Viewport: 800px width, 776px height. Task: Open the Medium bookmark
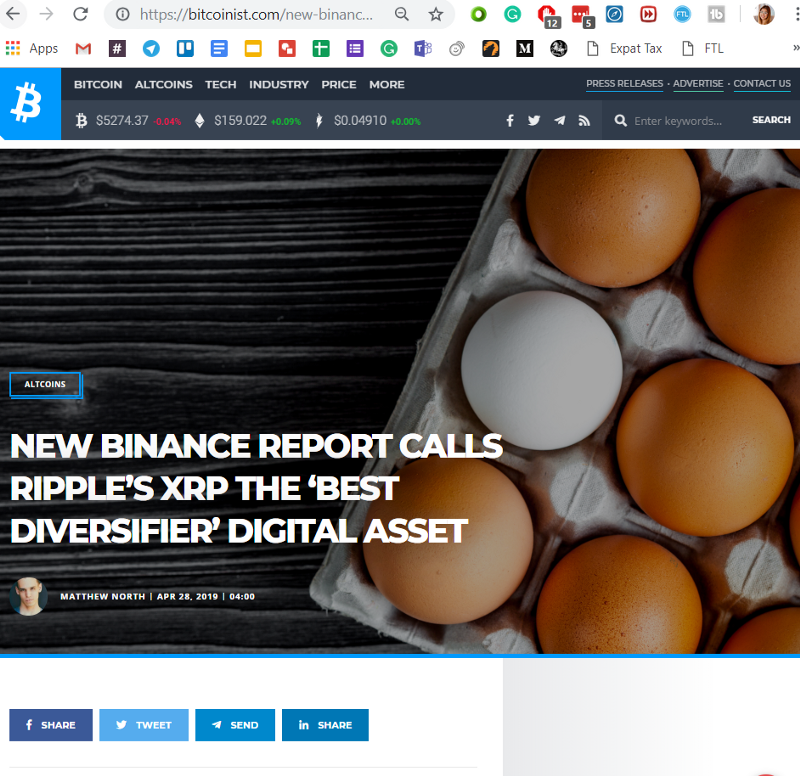pyautogui.click(x=524, y=49)
